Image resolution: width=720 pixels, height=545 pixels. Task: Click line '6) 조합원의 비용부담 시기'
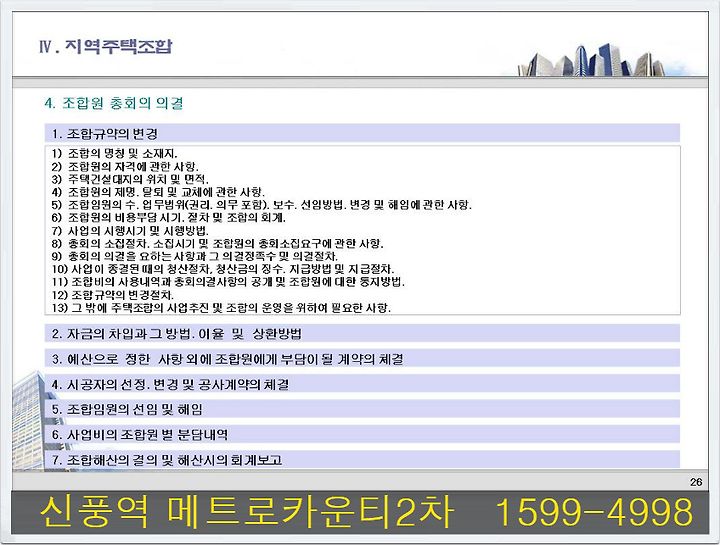[169, 218]
